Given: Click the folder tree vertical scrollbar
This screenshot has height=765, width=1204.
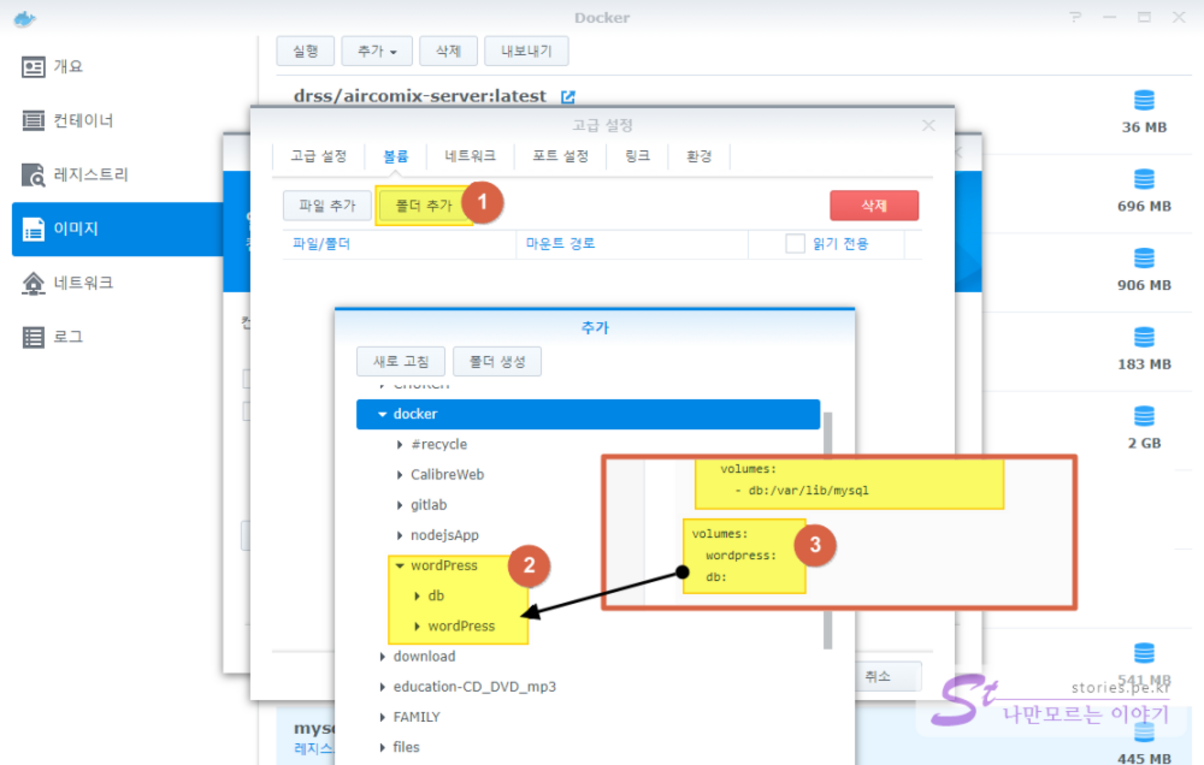Looking at the screenshot, I should pos(827,530).
